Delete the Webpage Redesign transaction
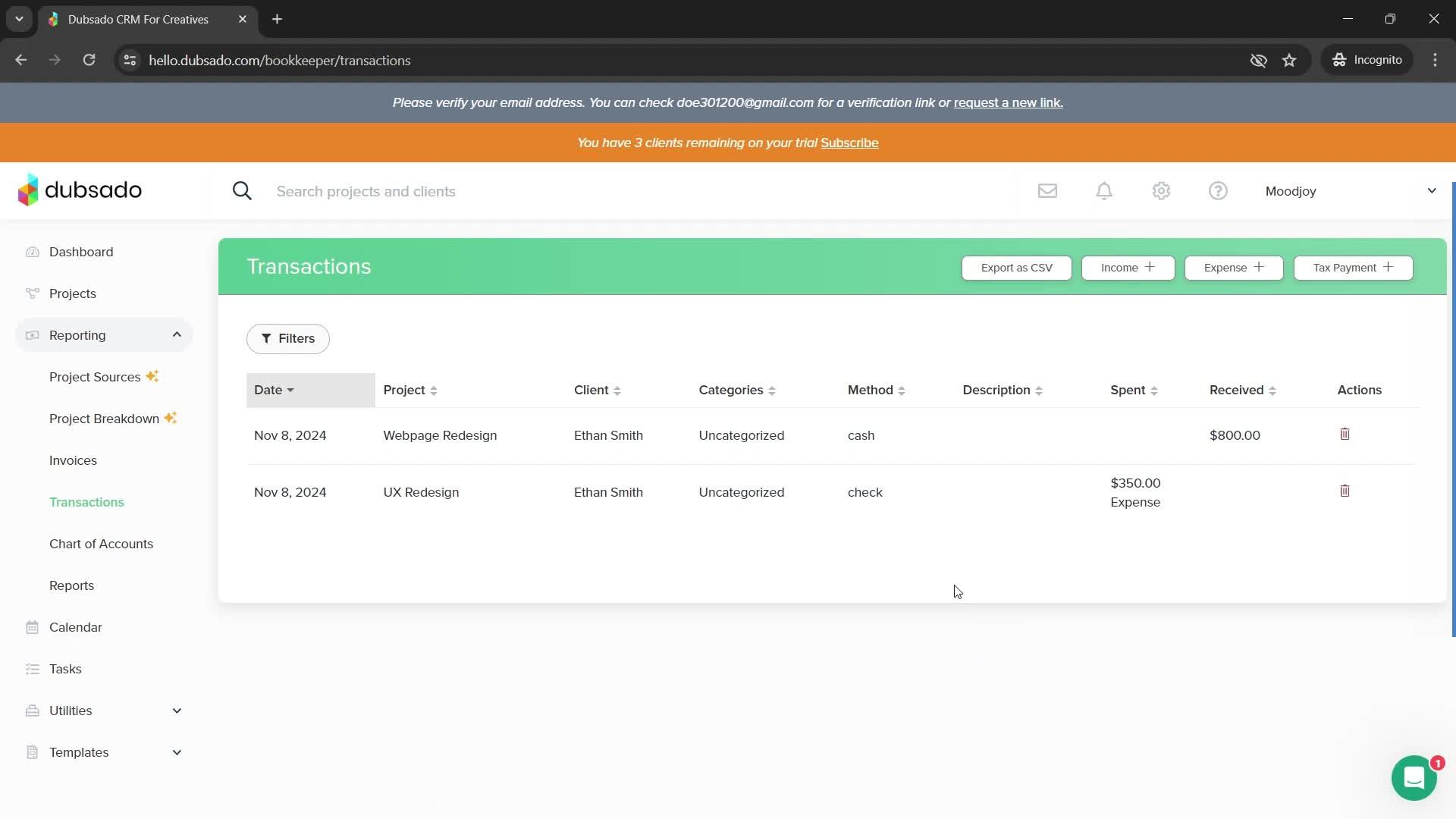1456x819 pixels. tap(1345, 435)
